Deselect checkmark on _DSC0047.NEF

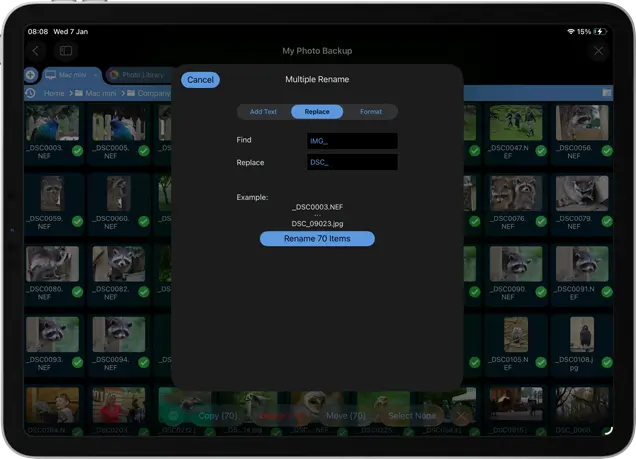[x=541, y=151]
